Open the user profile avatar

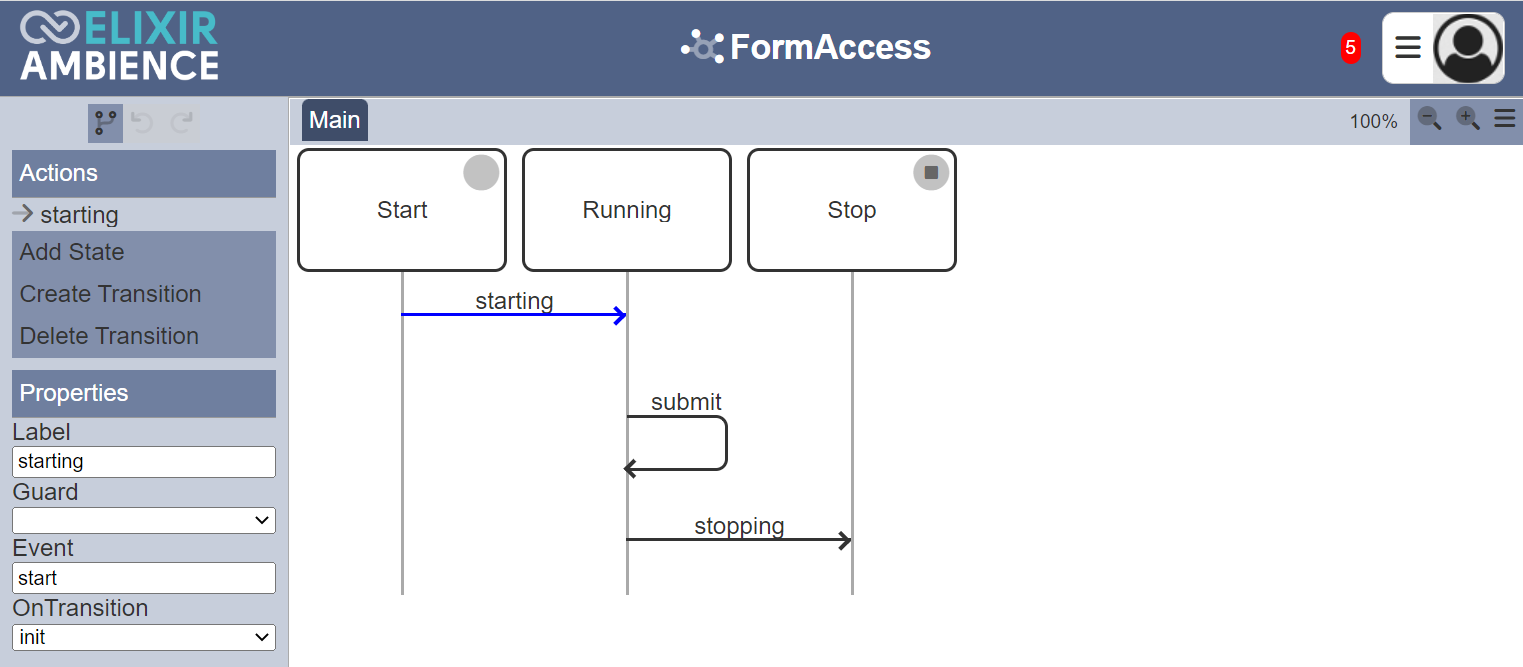(1468, 48)
